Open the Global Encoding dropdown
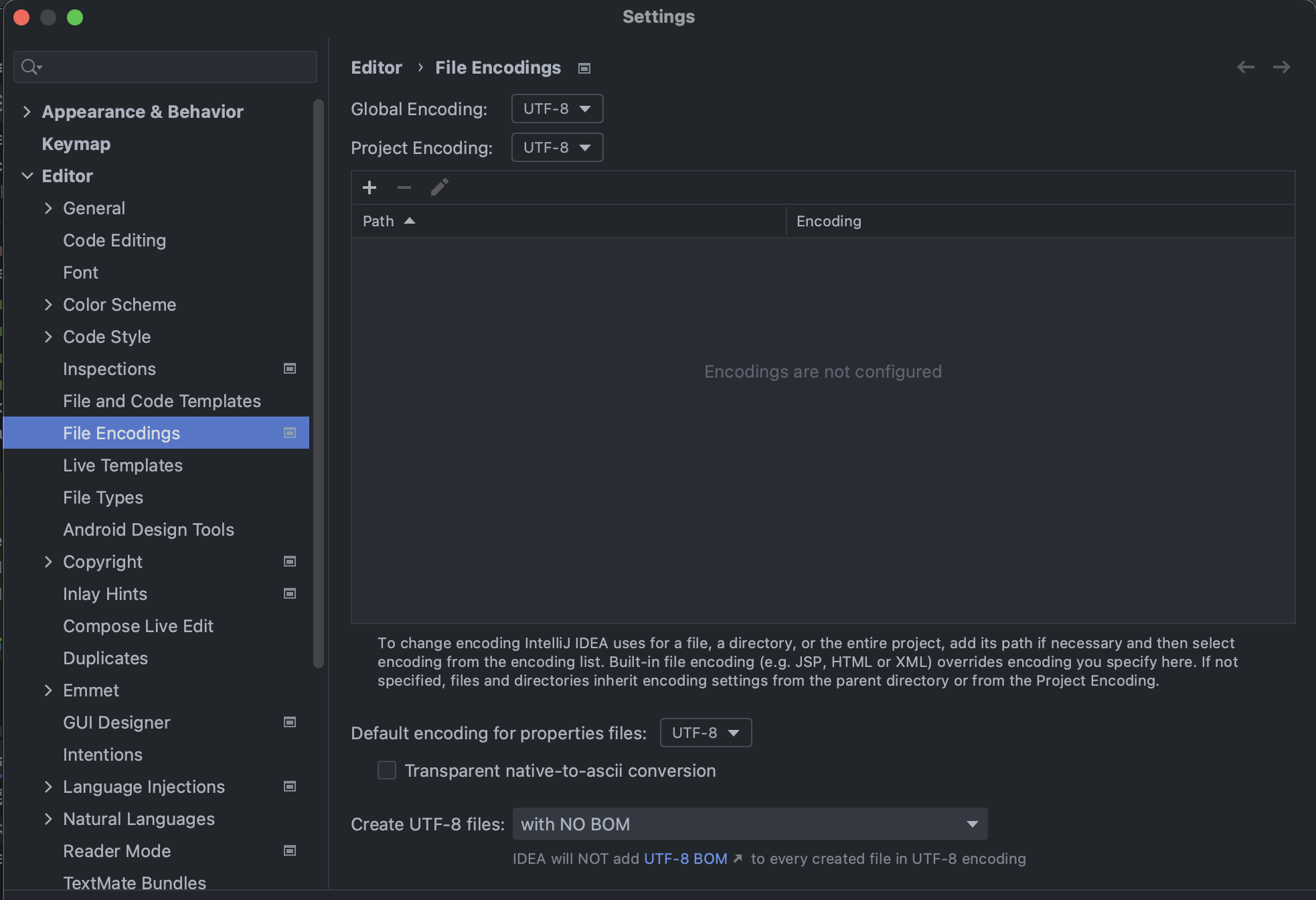The width and height of the screenshot is (1316, 900). point(557,108)
